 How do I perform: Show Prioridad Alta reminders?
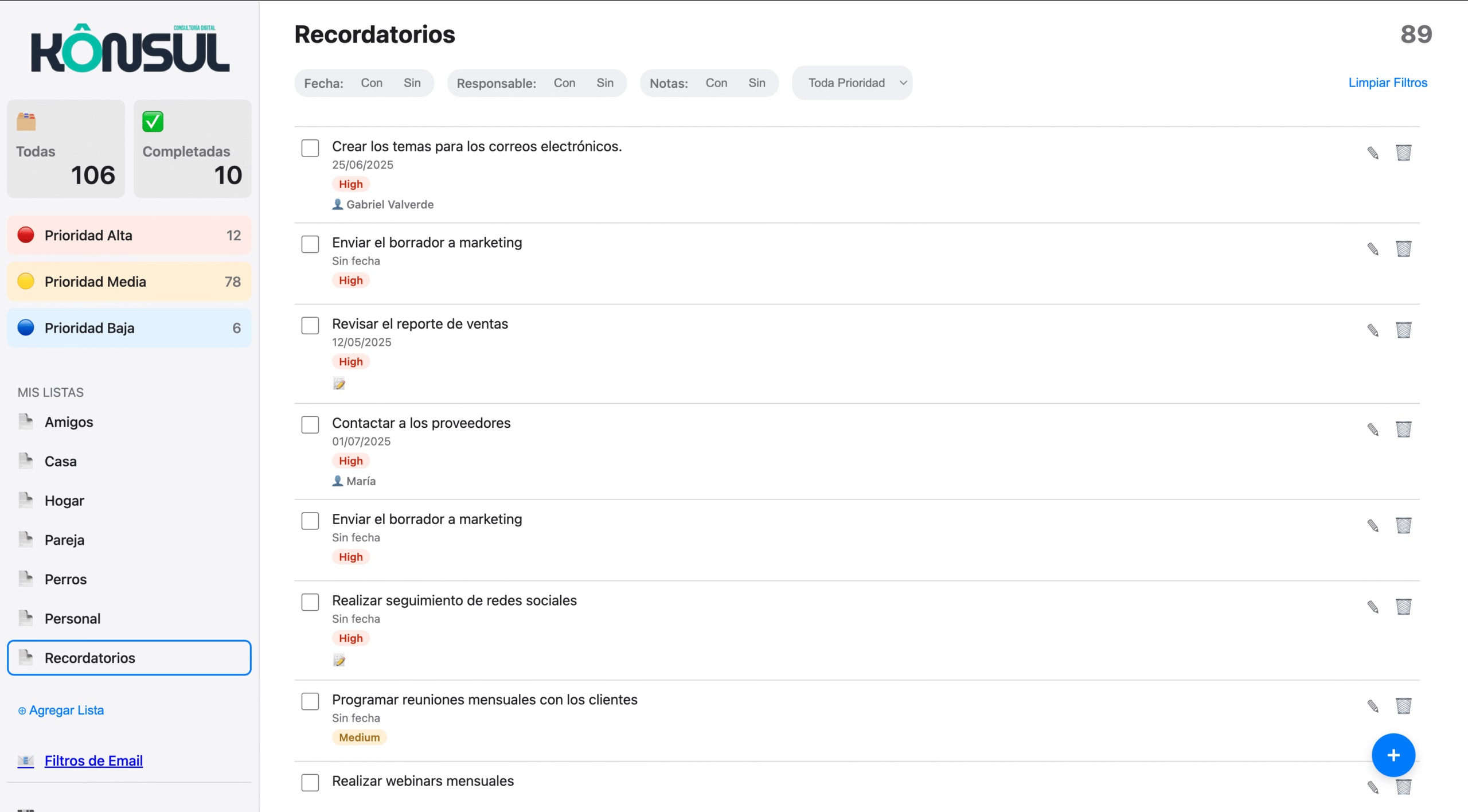(x=129, y=235)
